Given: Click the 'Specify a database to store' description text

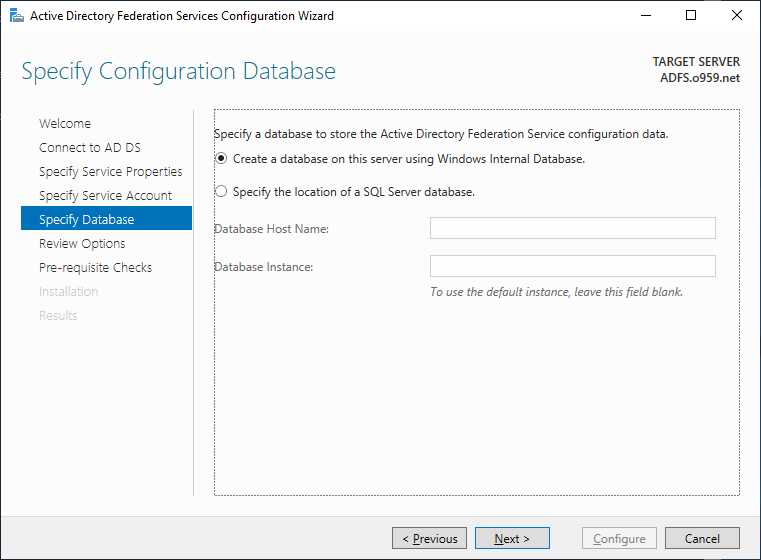Looking at the screenshot, I should point(441,134).
